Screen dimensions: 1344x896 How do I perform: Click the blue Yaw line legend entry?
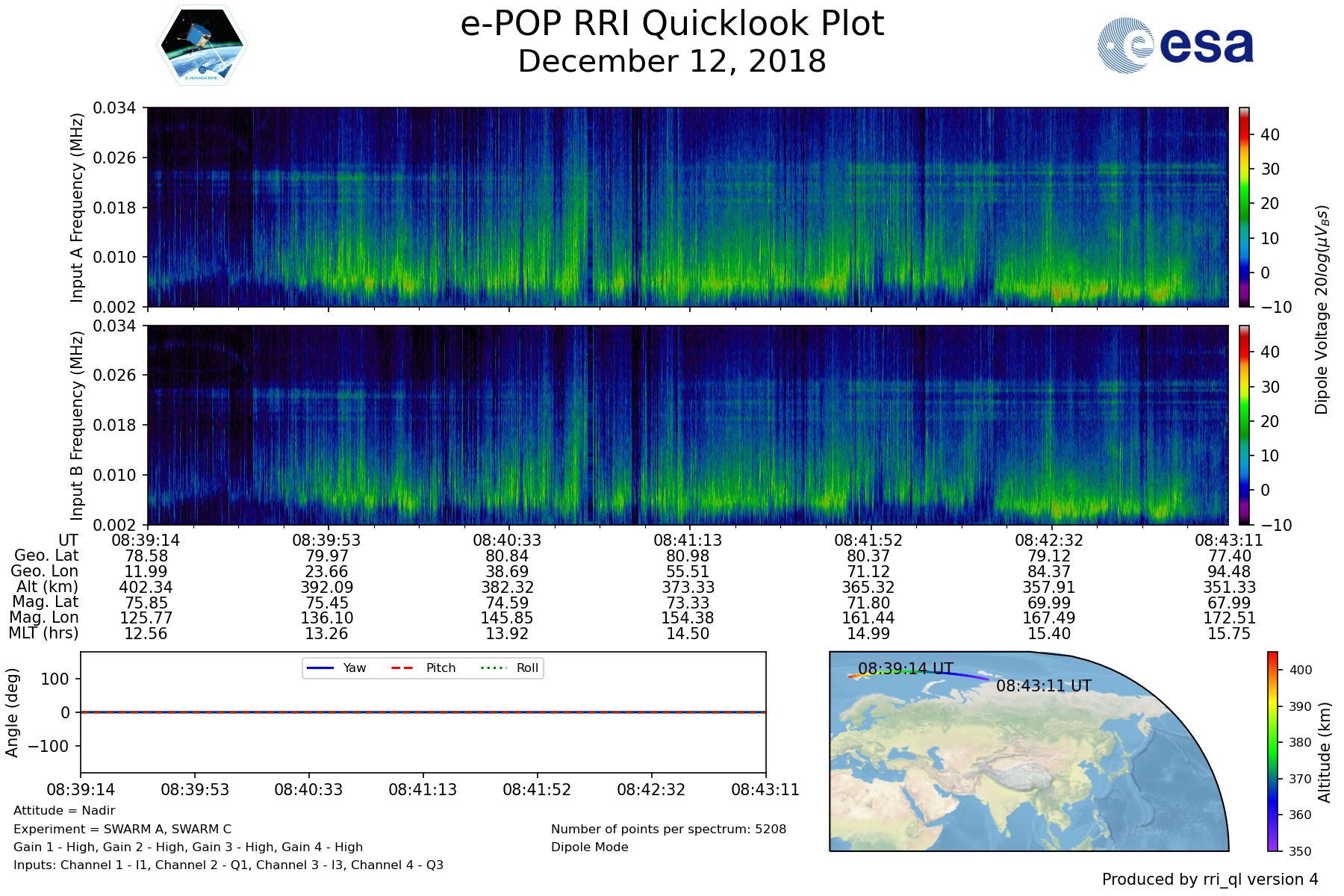(x=336, y=668)
